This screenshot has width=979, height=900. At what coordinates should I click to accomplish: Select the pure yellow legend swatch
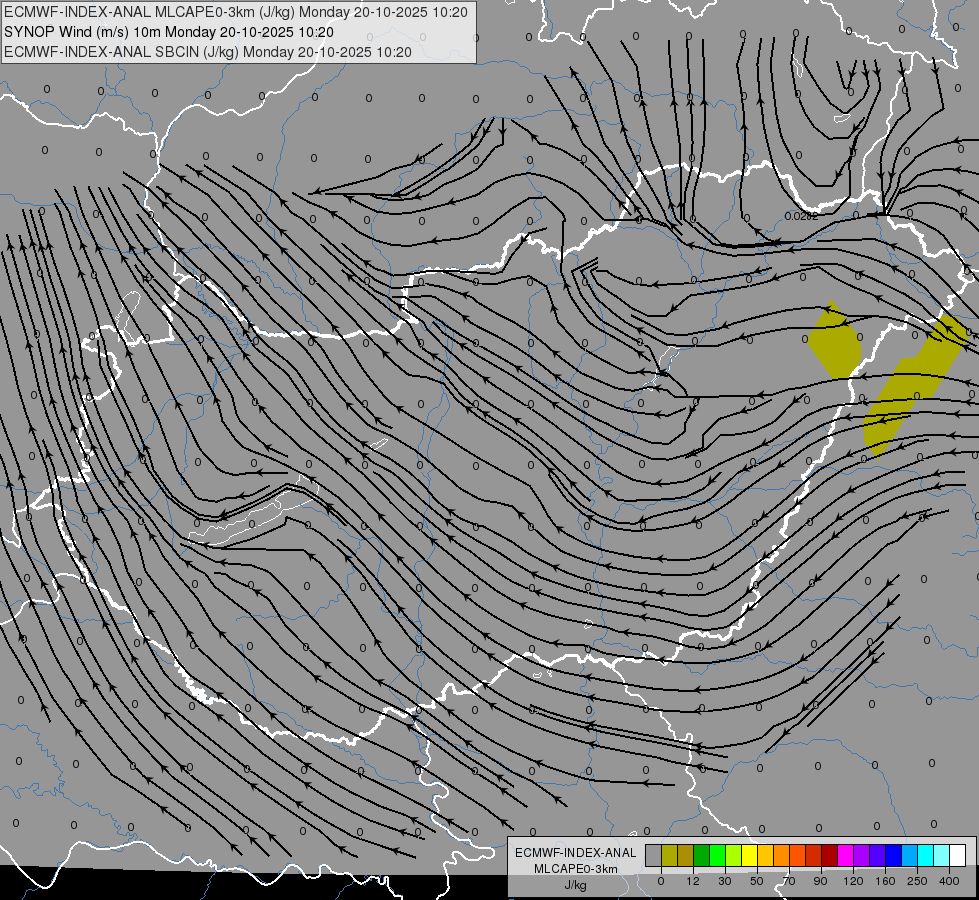click(749, 855)
